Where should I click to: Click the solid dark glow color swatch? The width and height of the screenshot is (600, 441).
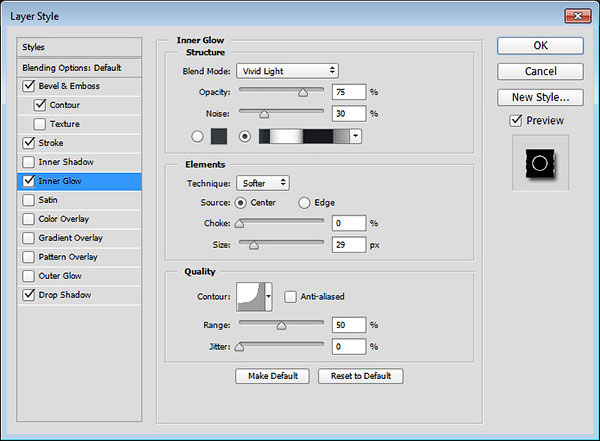[x=219, y=137]
